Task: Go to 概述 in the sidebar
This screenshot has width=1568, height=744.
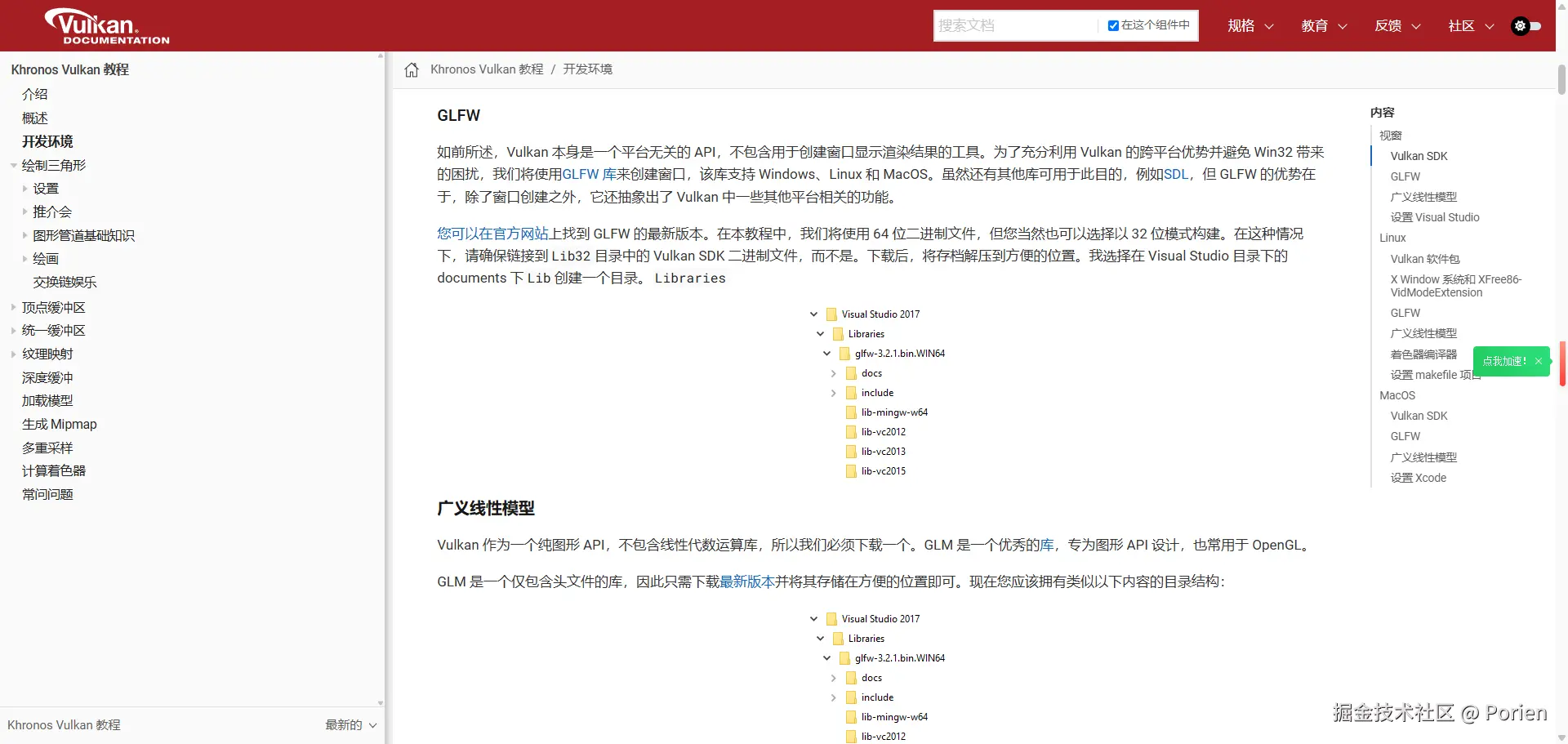Action: point(35,118)
